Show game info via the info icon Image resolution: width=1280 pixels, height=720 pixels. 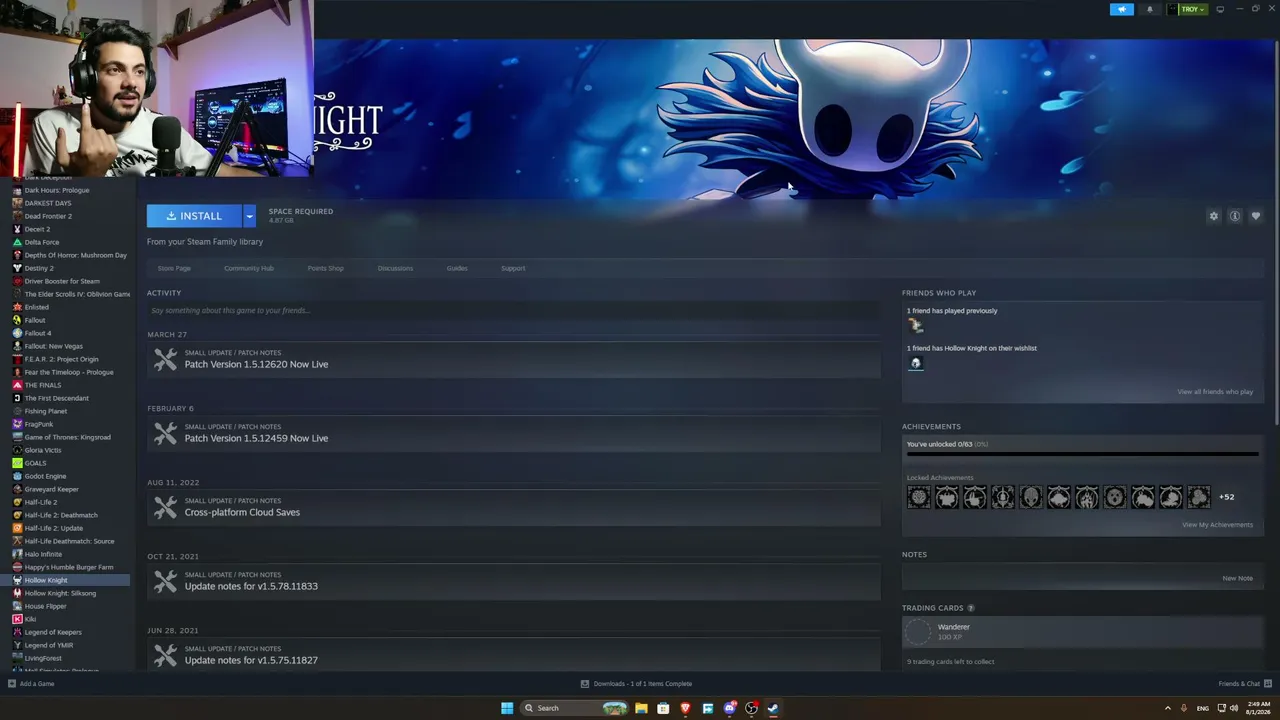[x=1235, y=216]
